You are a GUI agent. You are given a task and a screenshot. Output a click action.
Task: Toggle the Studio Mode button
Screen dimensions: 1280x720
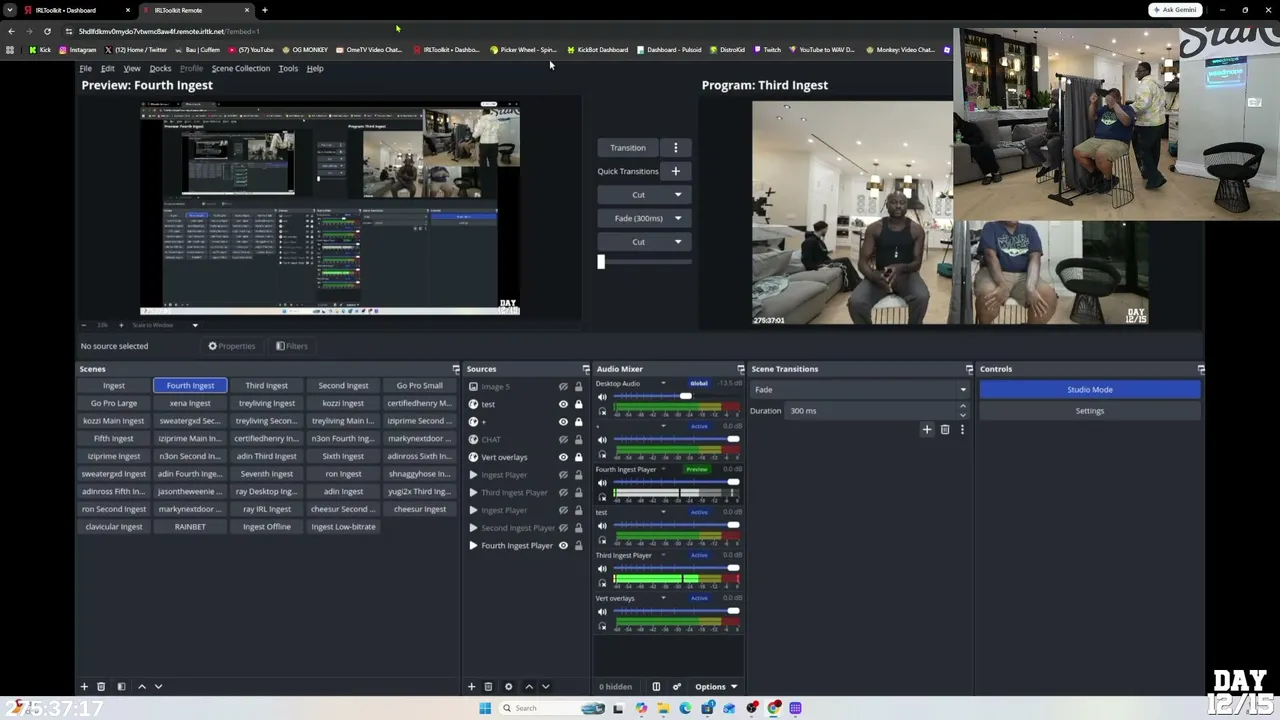tap(1089, 390)
